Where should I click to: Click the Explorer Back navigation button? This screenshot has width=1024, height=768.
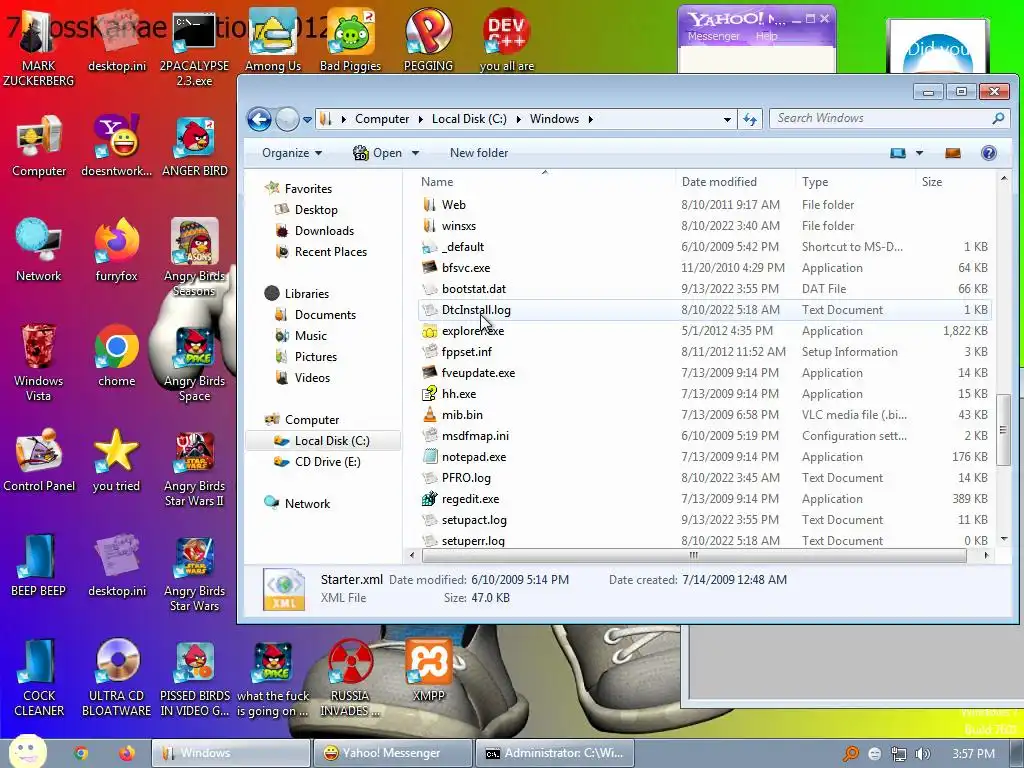pyautogui.click(x=259, y=120)
